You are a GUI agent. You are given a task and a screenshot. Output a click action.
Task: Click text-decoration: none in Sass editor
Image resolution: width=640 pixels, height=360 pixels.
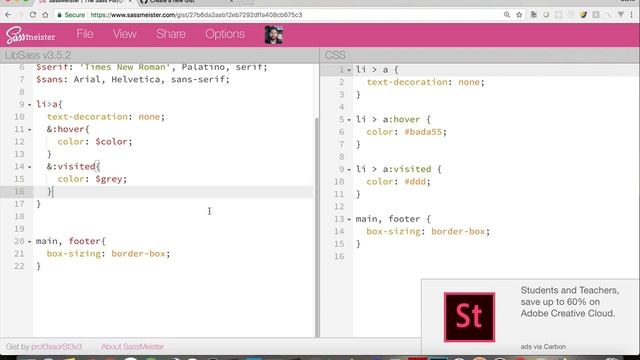[x=106, y=117]
